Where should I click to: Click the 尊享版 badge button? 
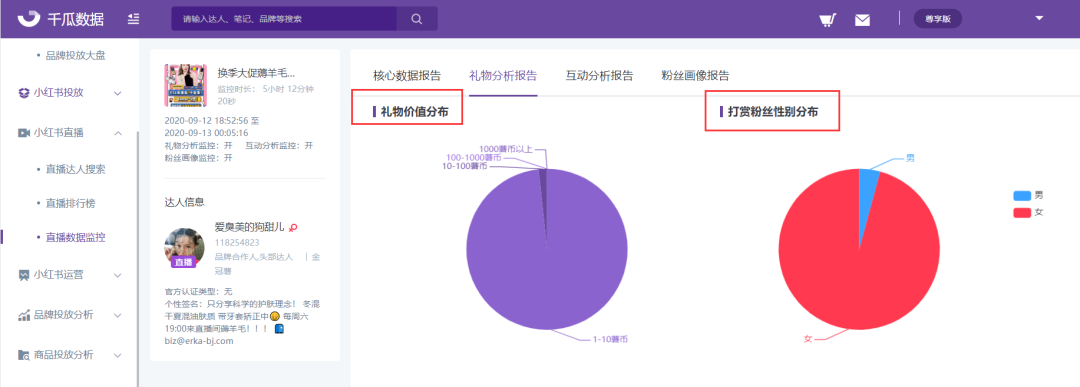[937, 19]
